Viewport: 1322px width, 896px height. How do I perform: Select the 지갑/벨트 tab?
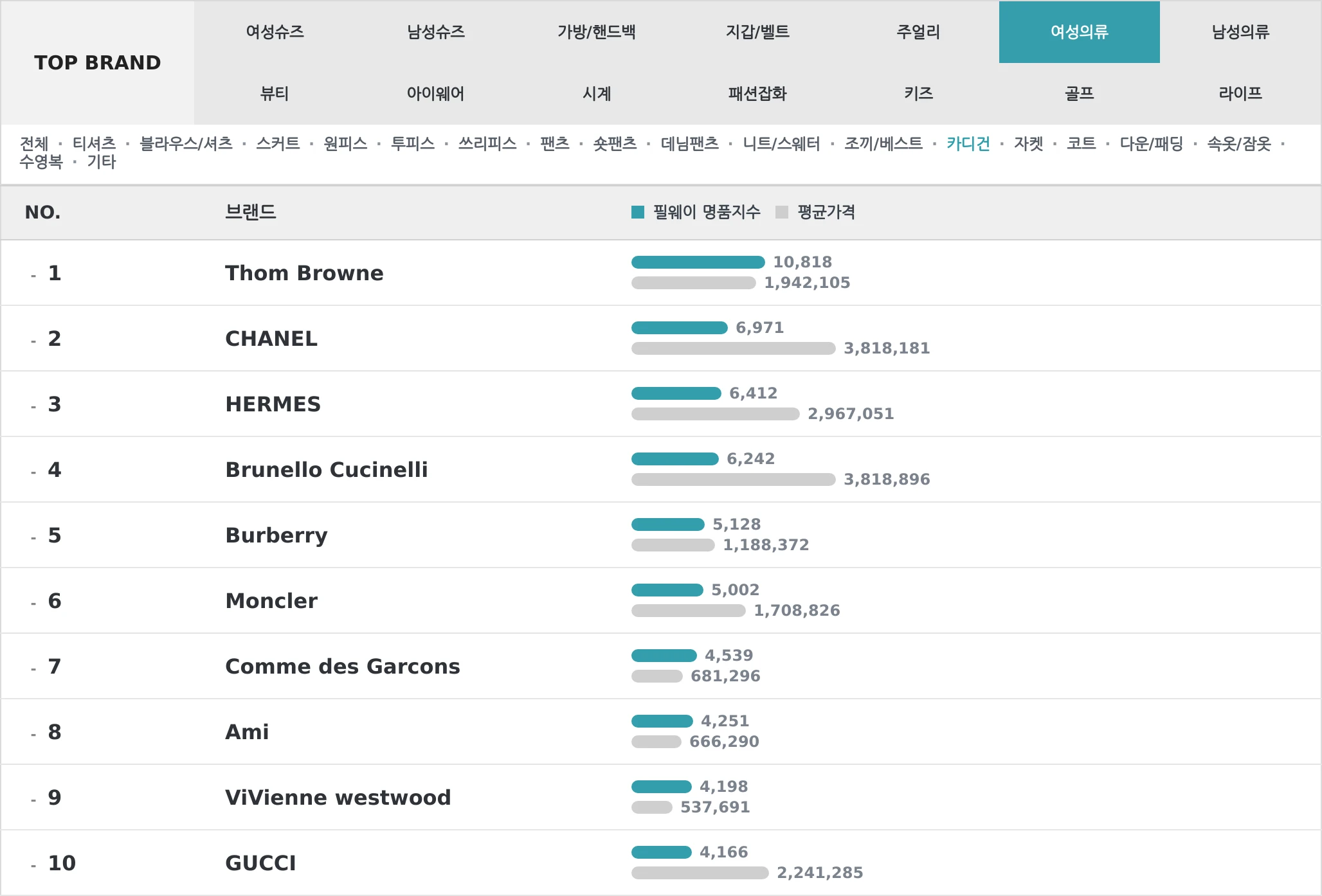[757, 32]
